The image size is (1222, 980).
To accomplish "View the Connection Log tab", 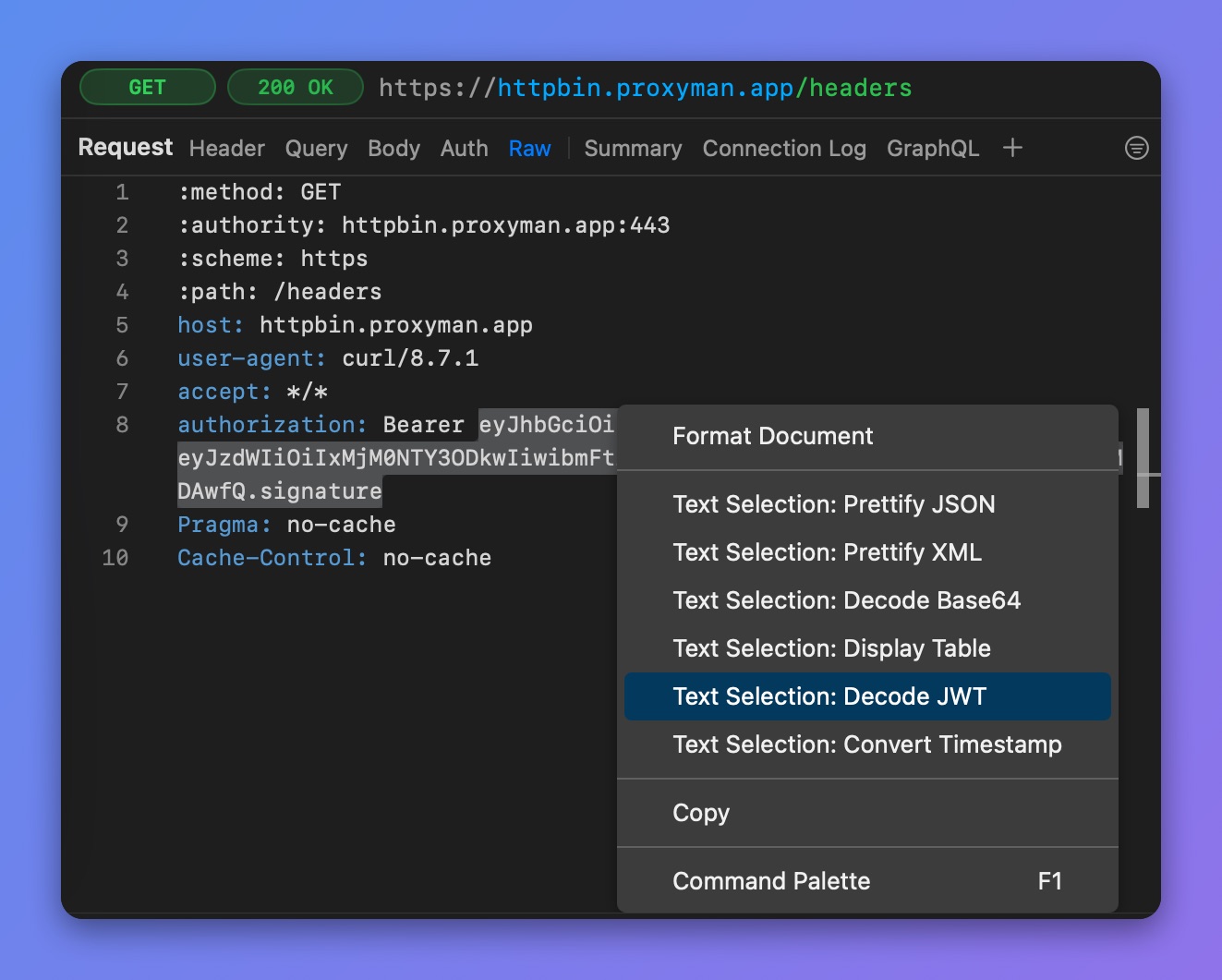I will pyautogui.click(x=784, y=149).
